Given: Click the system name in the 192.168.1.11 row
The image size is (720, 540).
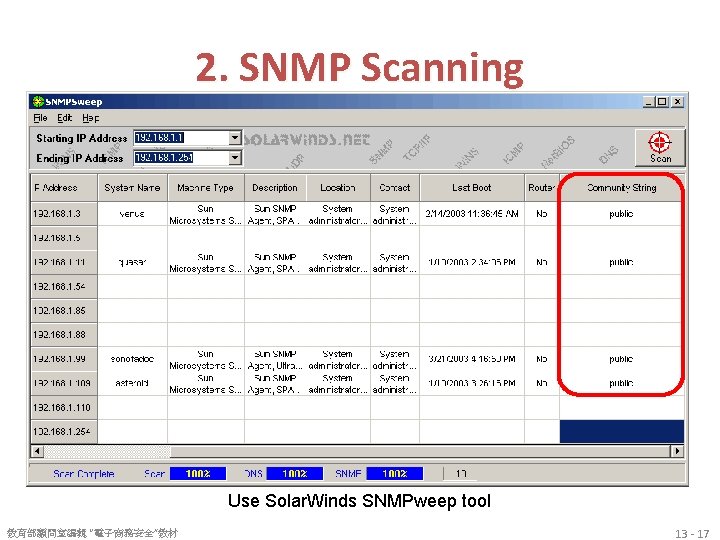Looking at the screenshot, I should (x=132, y=262).
